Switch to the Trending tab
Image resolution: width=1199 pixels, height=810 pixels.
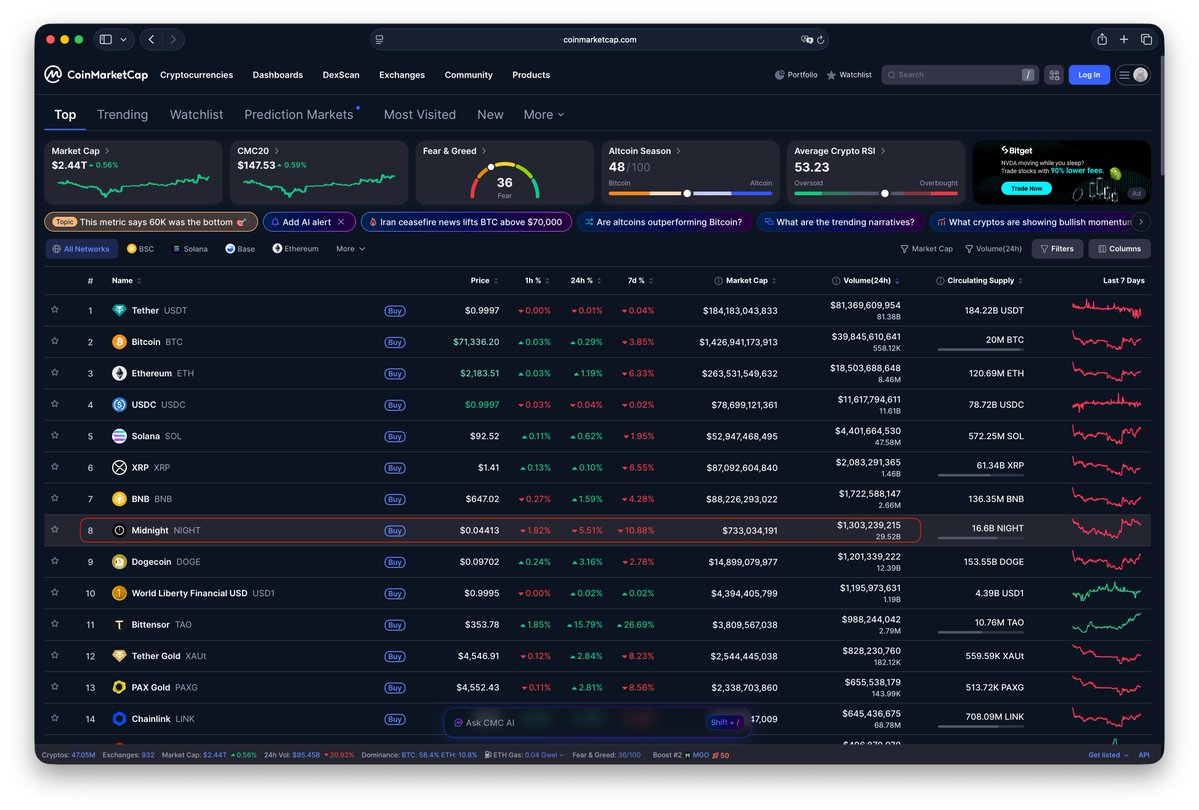click(x=122, y=115)
